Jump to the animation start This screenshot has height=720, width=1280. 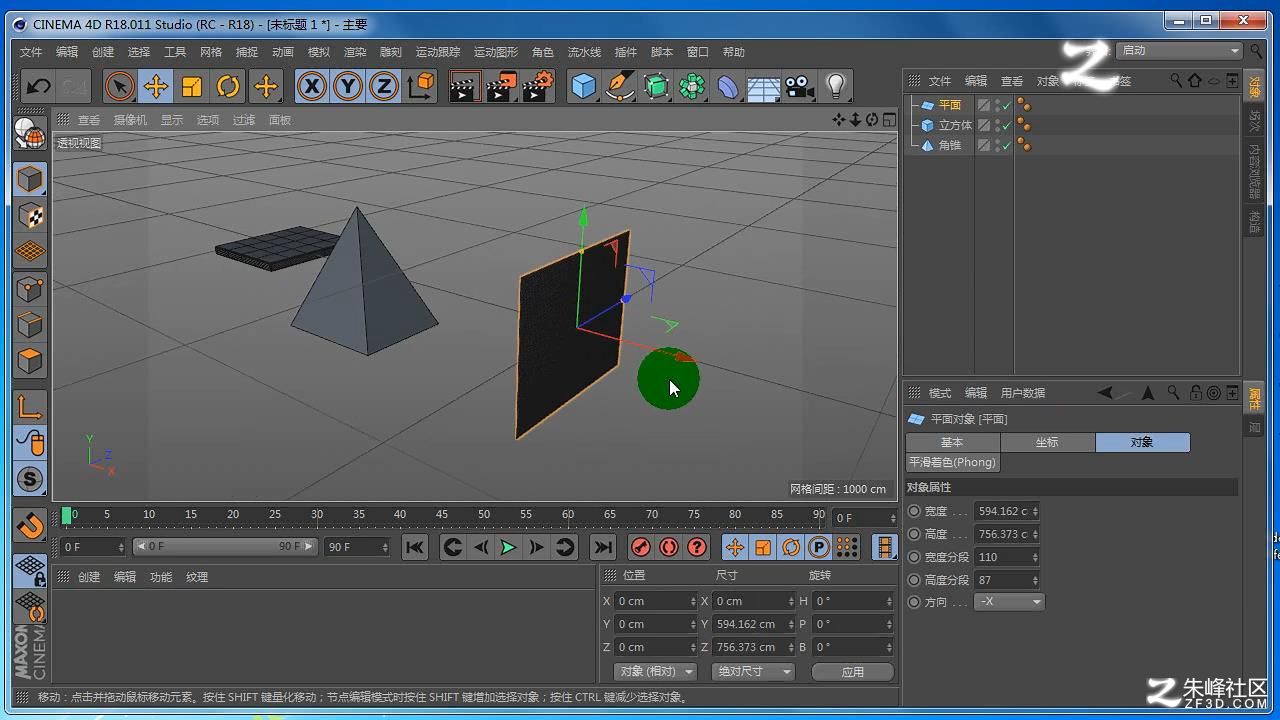pyautogui.click(x=415, y=547)
